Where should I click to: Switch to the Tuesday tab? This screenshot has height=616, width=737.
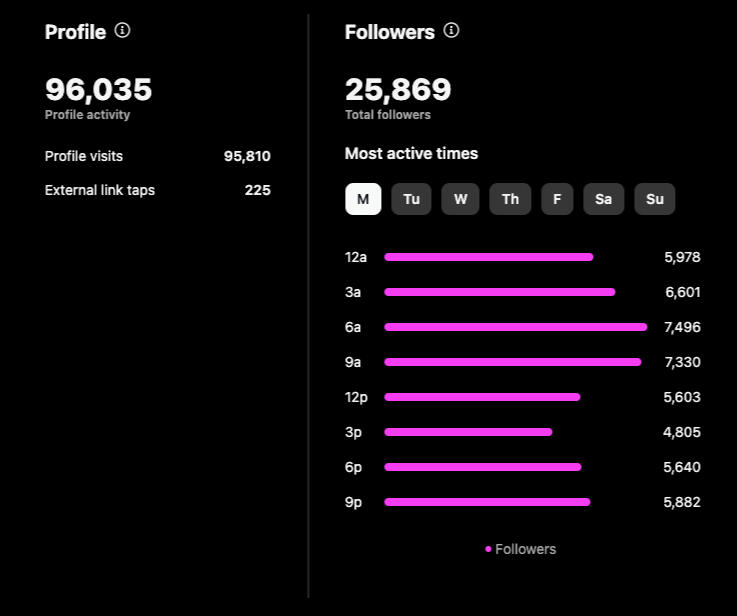pos(411,199)
